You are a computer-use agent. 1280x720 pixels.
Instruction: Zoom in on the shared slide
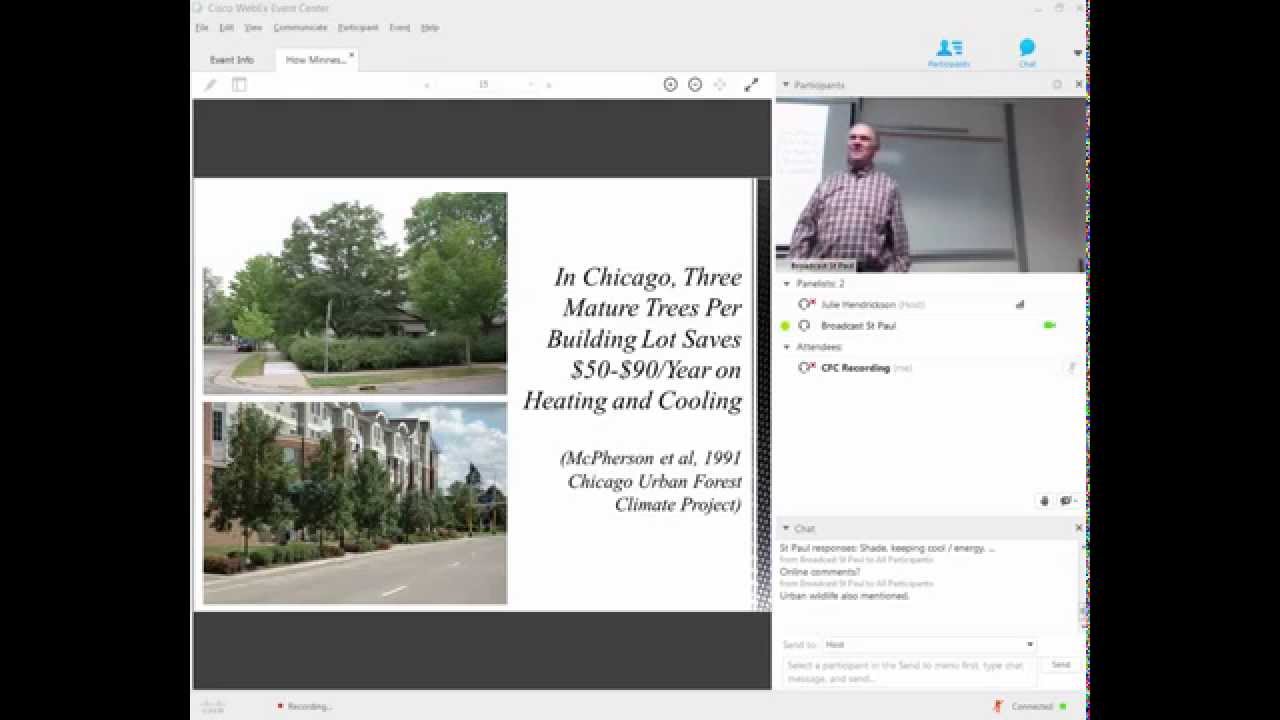click(x=671, y=85)
